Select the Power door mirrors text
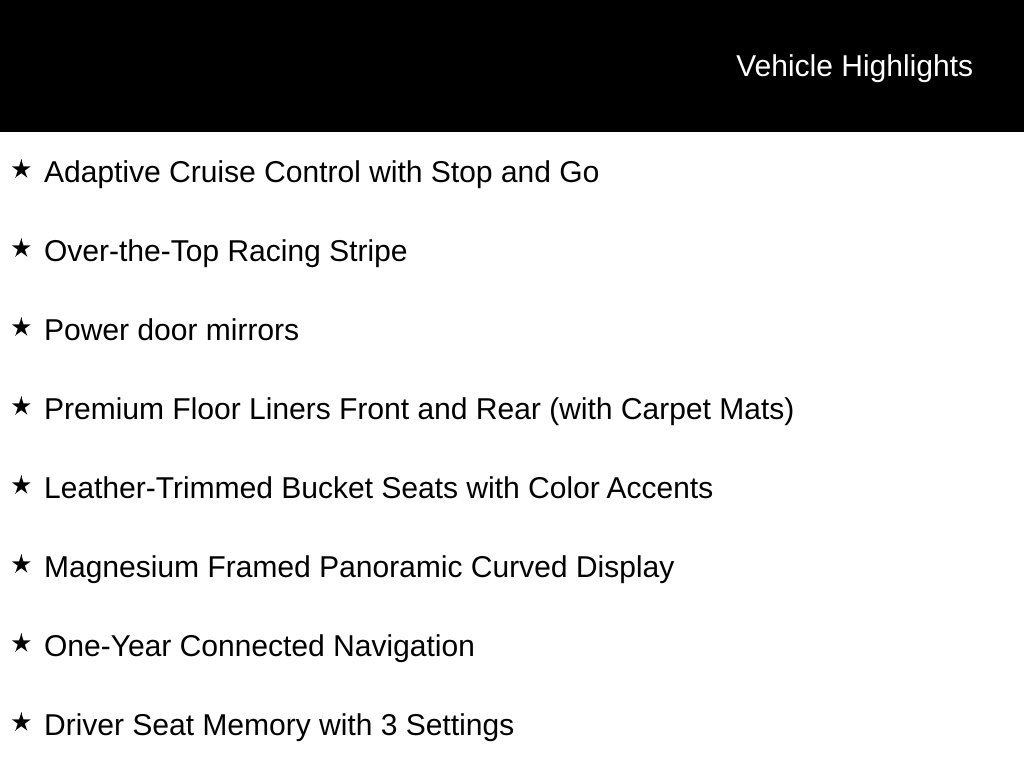This screenshot has height=768, width=1024. click(x=171, y=330)
